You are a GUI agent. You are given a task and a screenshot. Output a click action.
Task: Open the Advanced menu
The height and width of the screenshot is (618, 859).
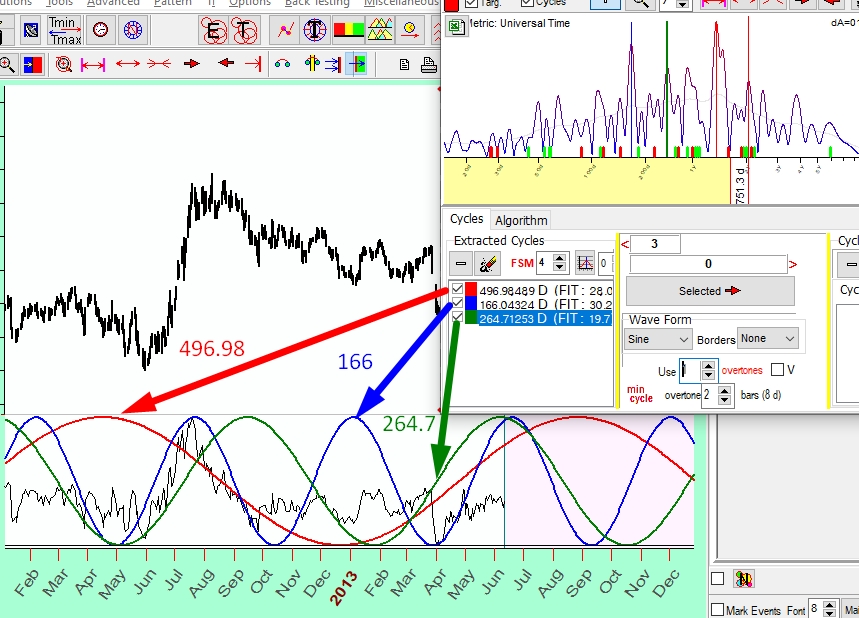[112, 3]
